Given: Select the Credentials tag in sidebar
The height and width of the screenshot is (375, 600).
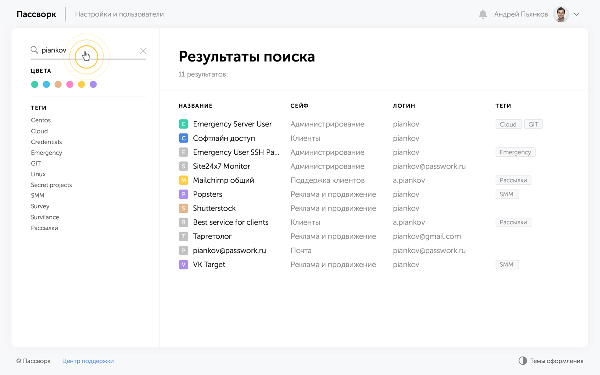Looking at the screenshot, I should click(46, 142).
